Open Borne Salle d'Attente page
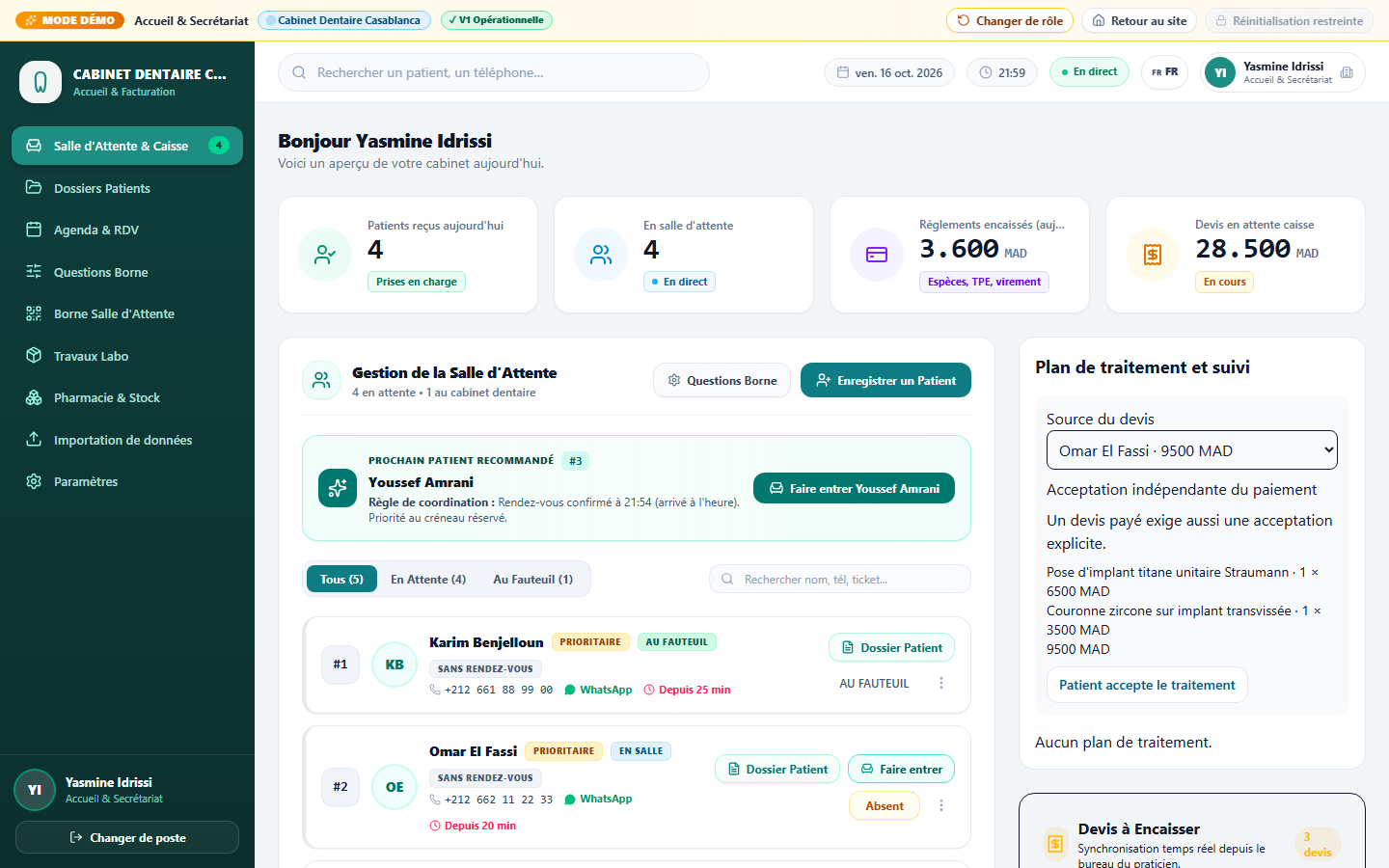 127,313
